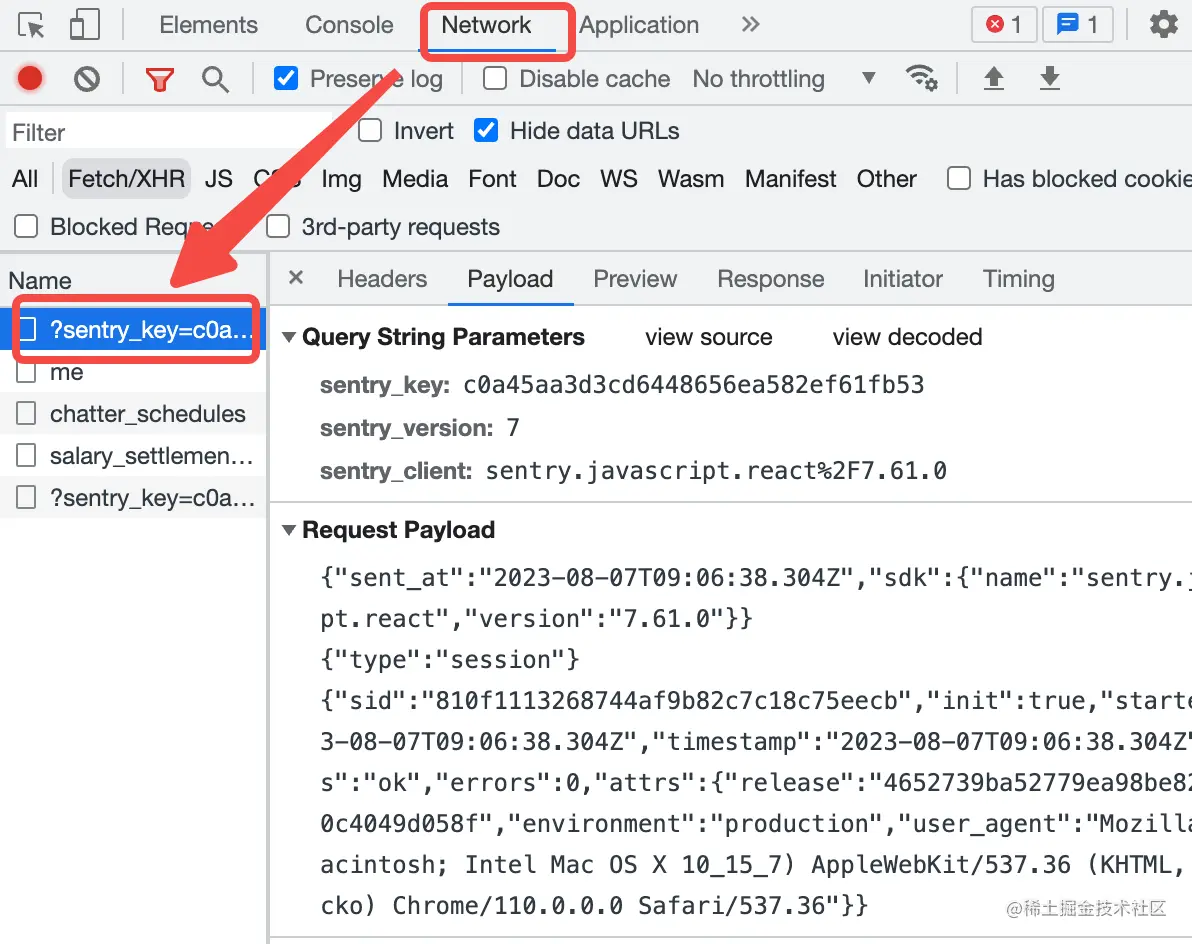The width and height of the screenshot is (1192, 944).
Task: Import HAR file upload arrow
Action: (x=994, y=78)
